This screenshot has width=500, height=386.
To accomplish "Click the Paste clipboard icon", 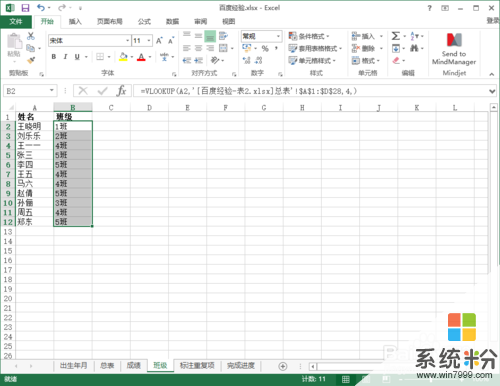I will (14, 42).
